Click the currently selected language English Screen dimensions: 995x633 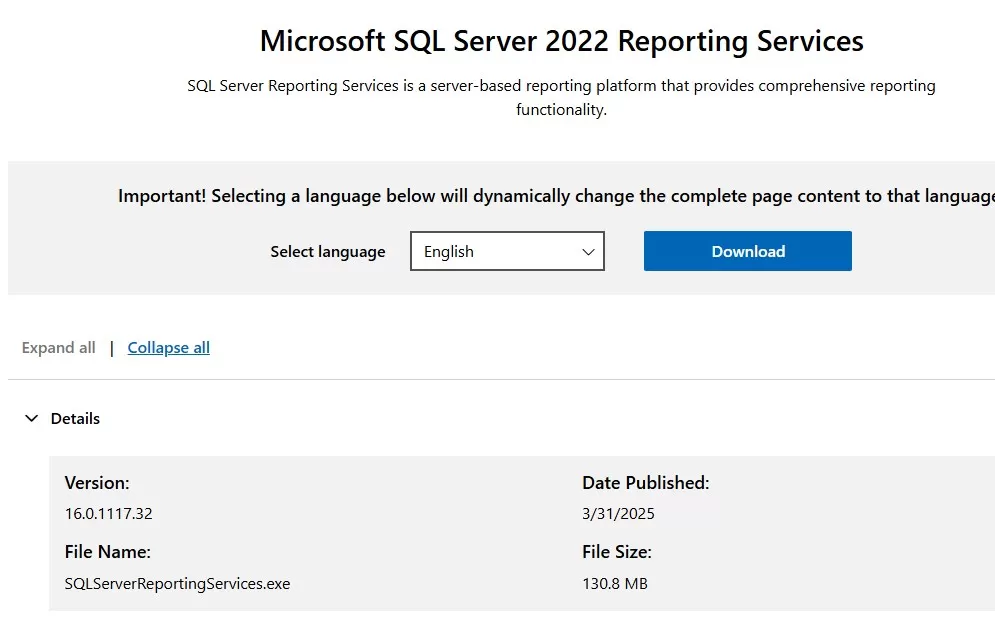[450, 251]
